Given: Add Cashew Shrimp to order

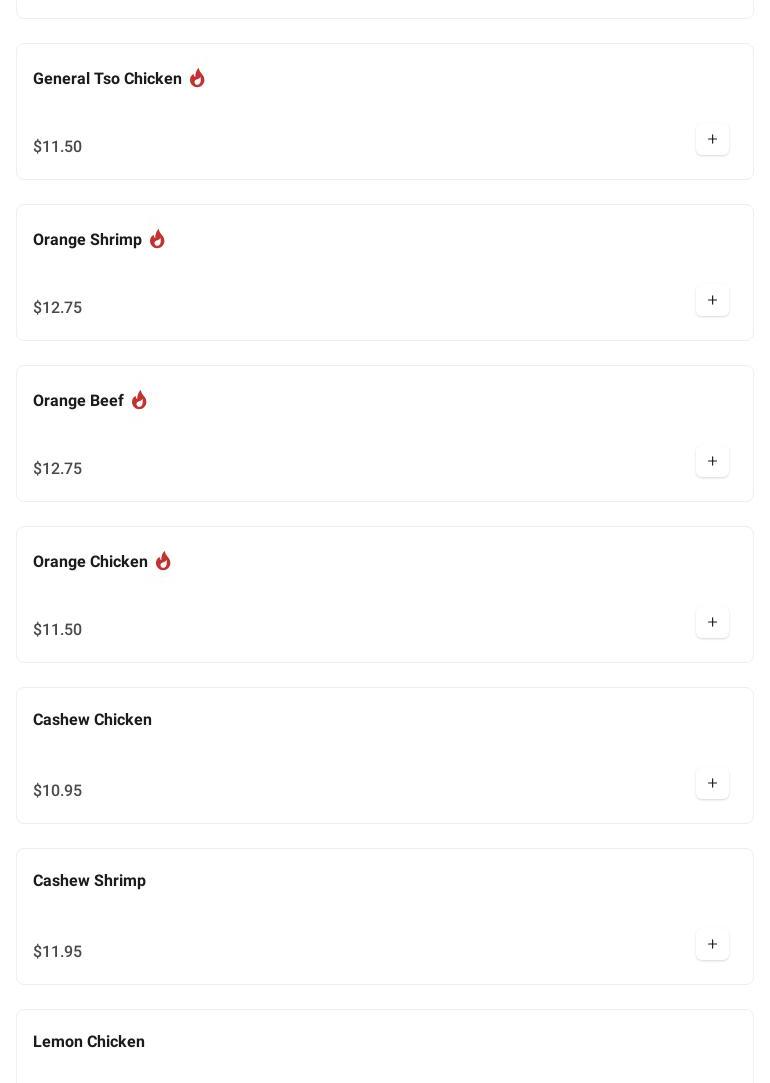Looking at the screenshot, I should tap(712, 945).
